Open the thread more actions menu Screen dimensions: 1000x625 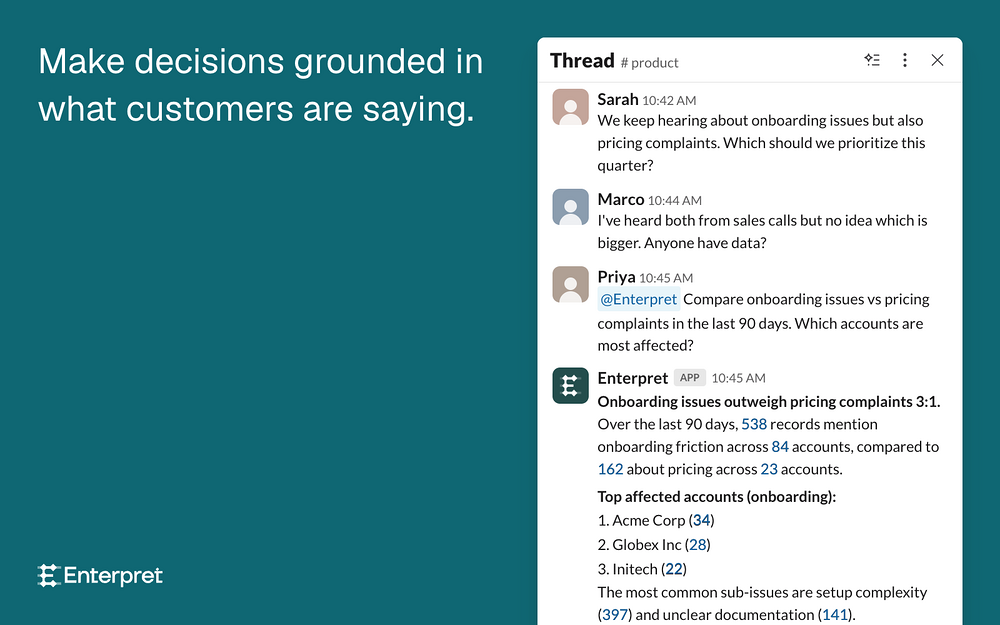click(904, 60)
